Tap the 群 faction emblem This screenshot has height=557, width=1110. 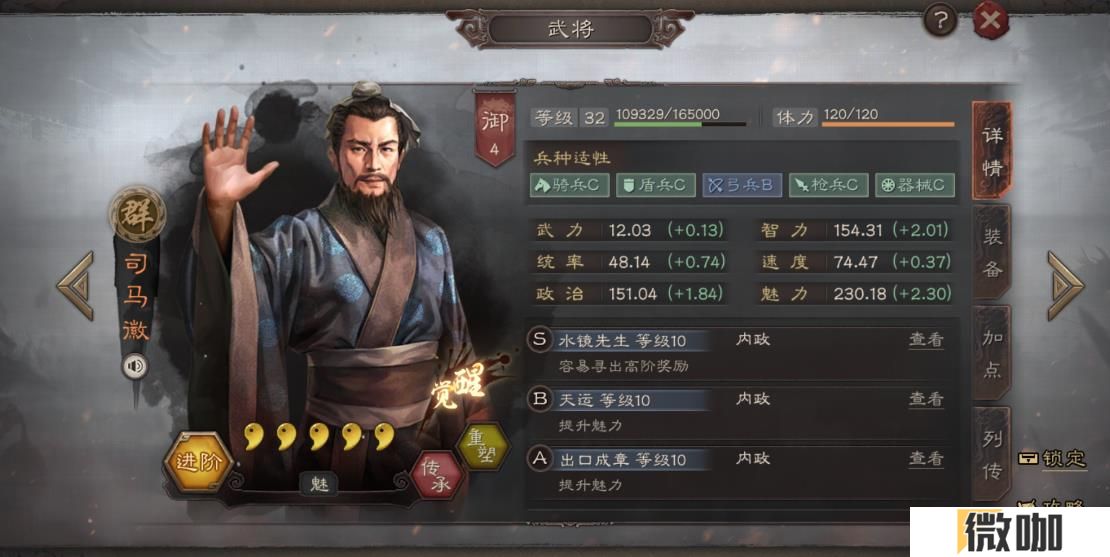click(x=137, y=213)
